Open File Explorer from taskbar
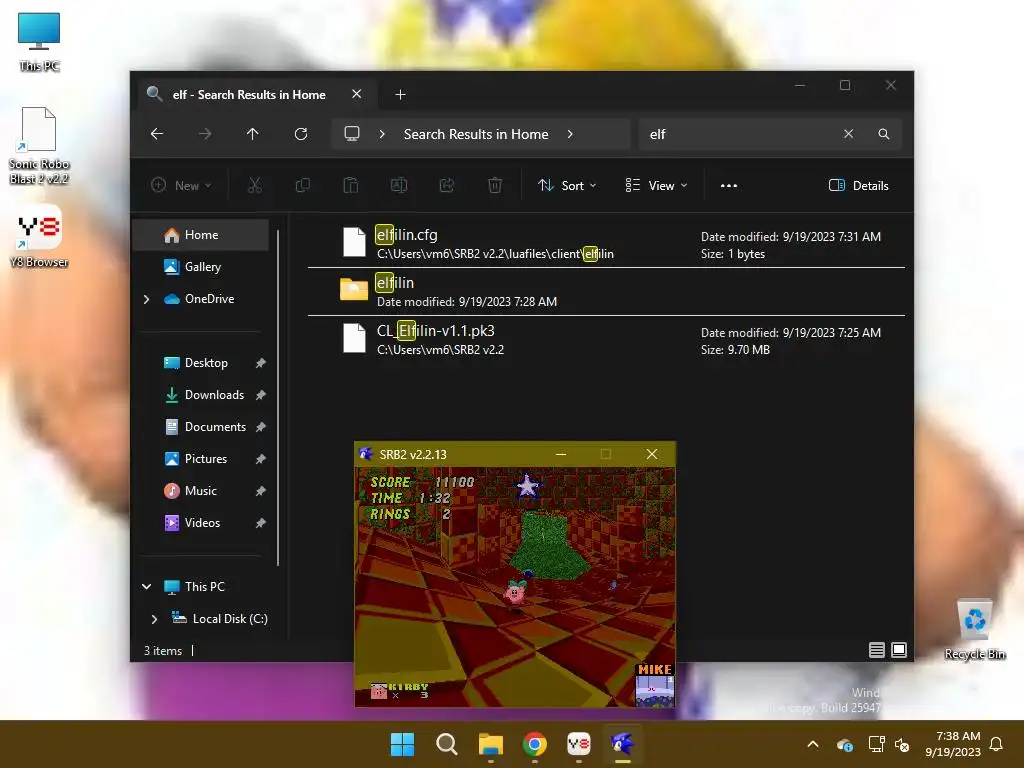Screen dimensions: 1024x768 pyautogui.click(x=490, y=744)
